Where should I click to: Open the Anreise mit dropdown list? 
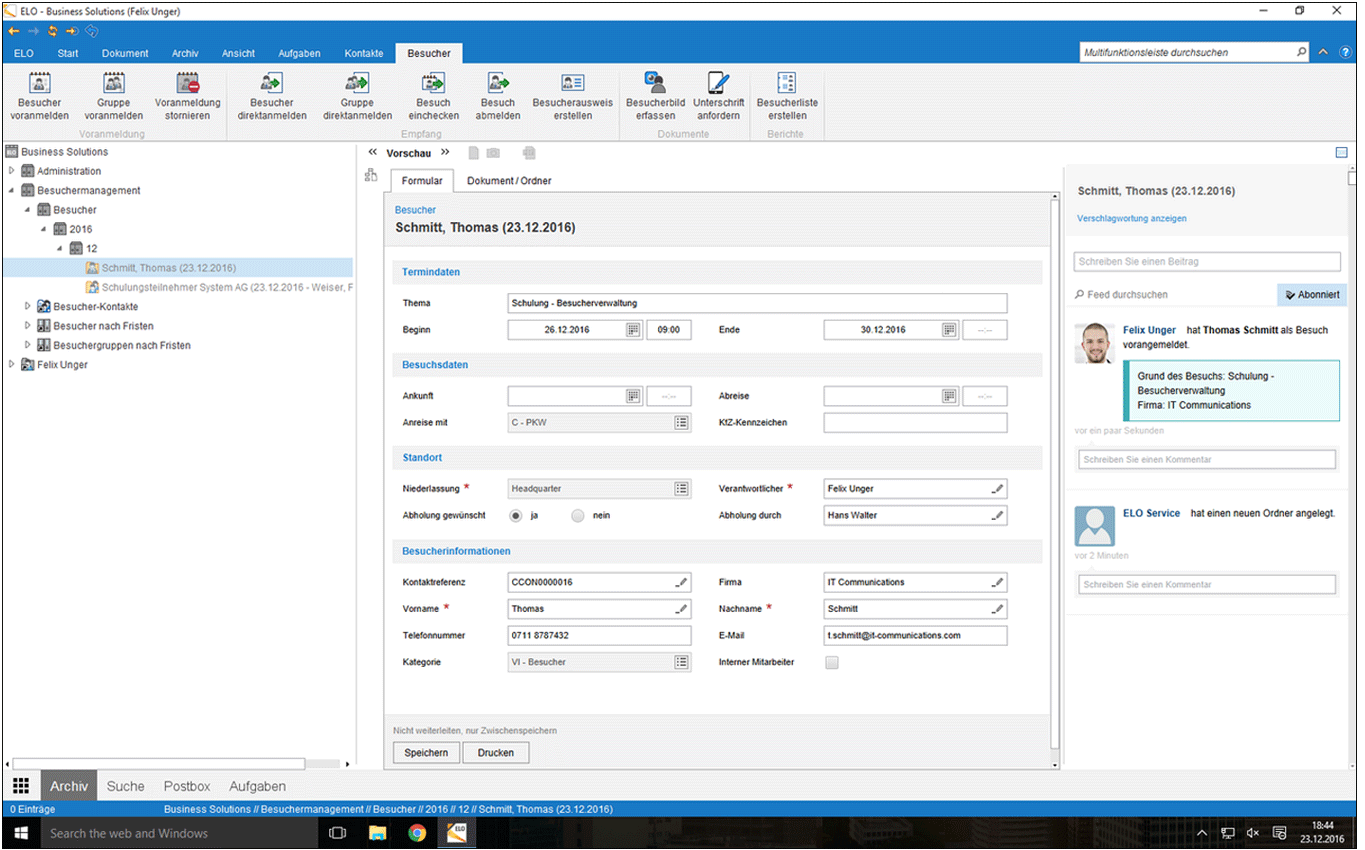[x=681, y=423]
